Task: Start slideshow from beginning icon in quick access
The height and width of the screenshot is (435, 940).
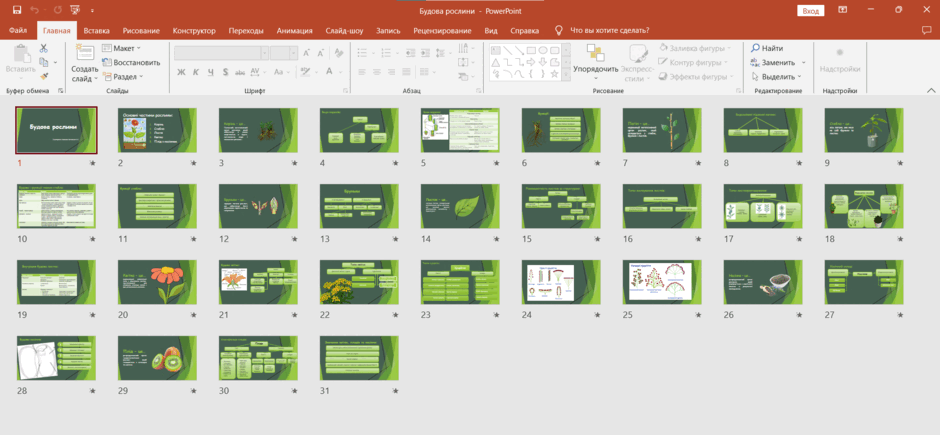Action: pyautogui.click(x=74, y=10)
